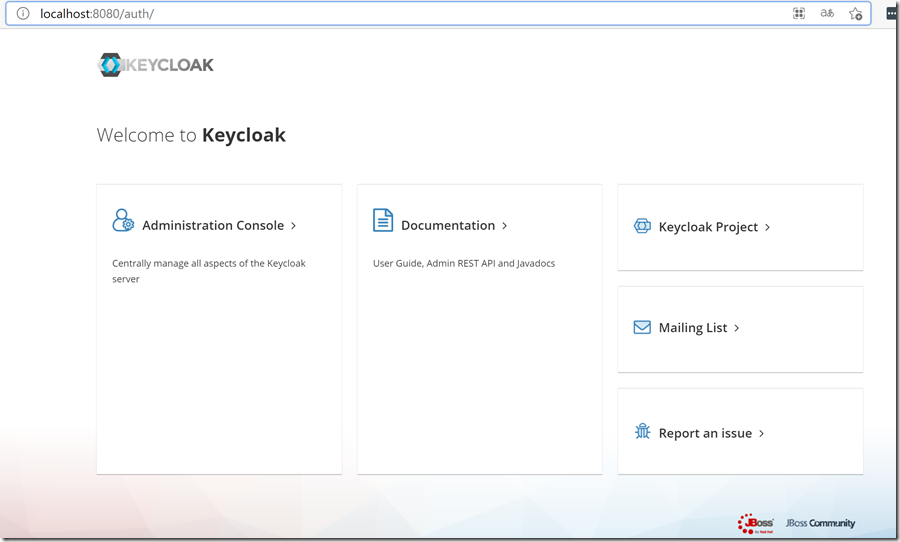
Task: Click chevron next to Administration Console
Action: tap(293, 226)
